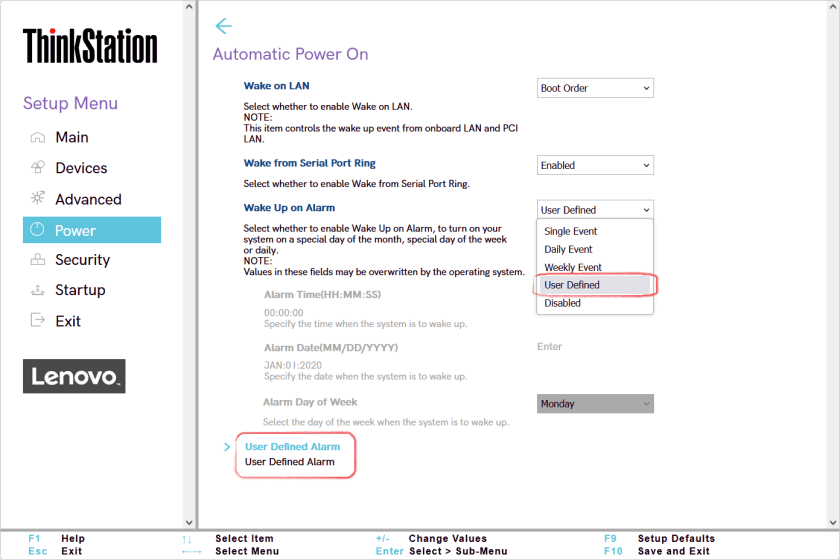
Task: Click the Devices icon in sidebar
Action: [38, 168]
